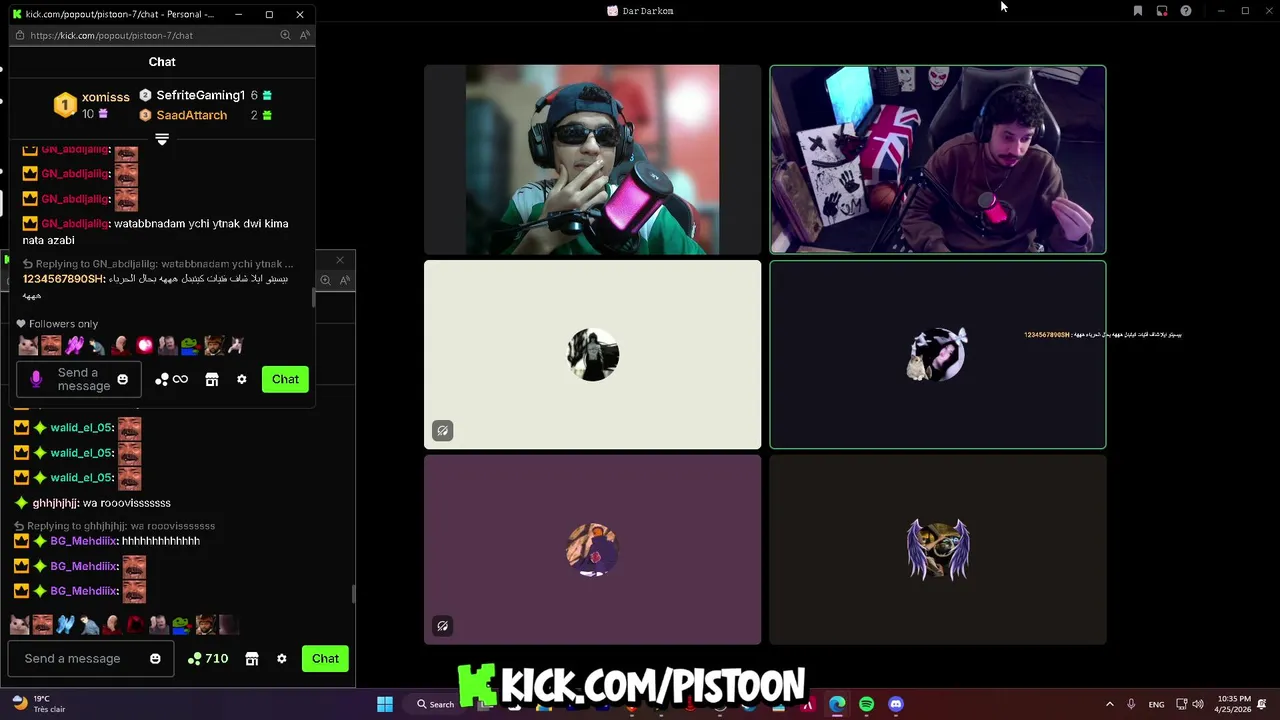
Task: Open the taskbar clock showing 10:35 PM
Action: (1234, 704)
